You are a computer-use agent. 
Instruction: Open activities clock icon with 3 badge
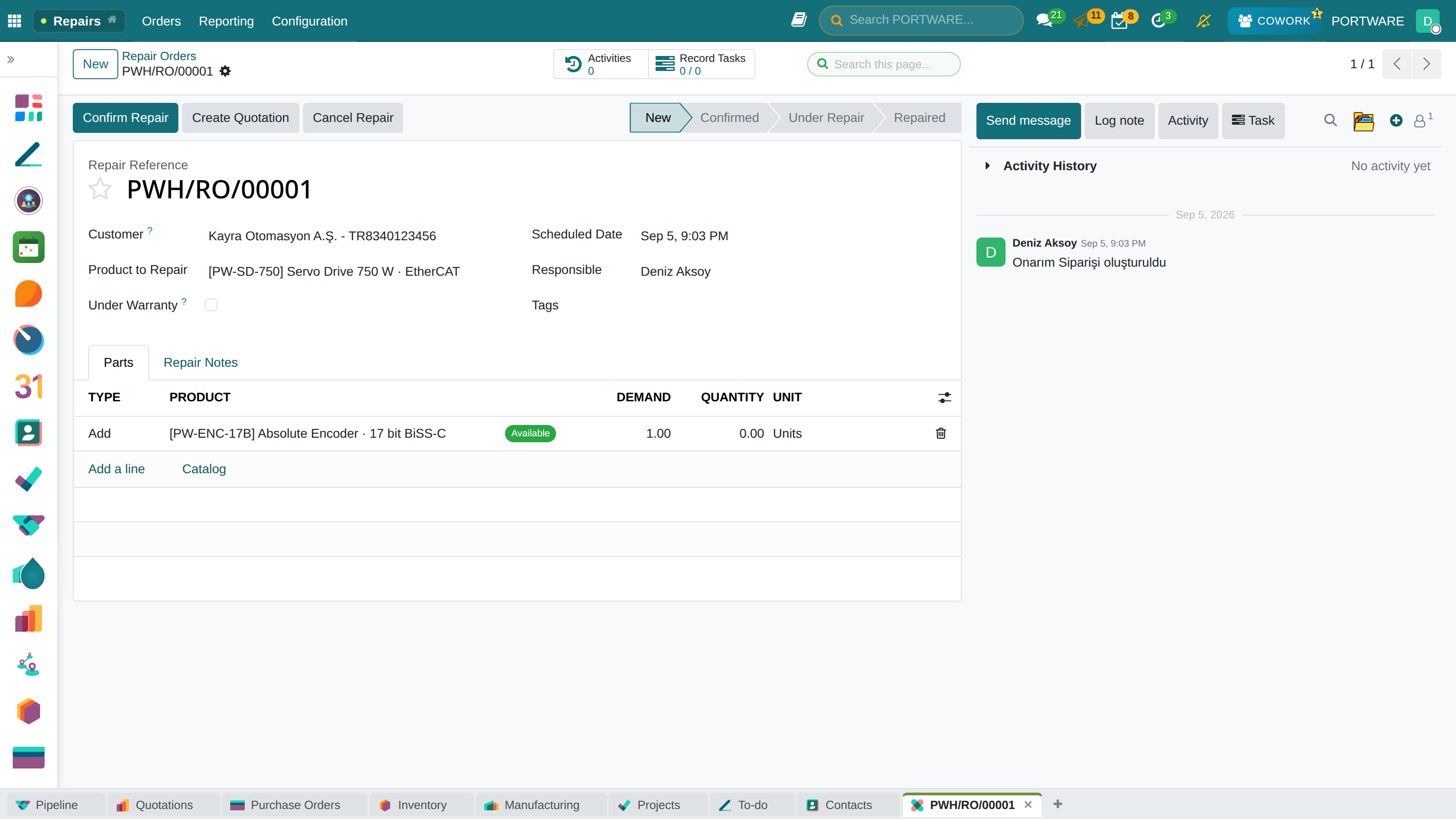click(x=1159, y=21)
